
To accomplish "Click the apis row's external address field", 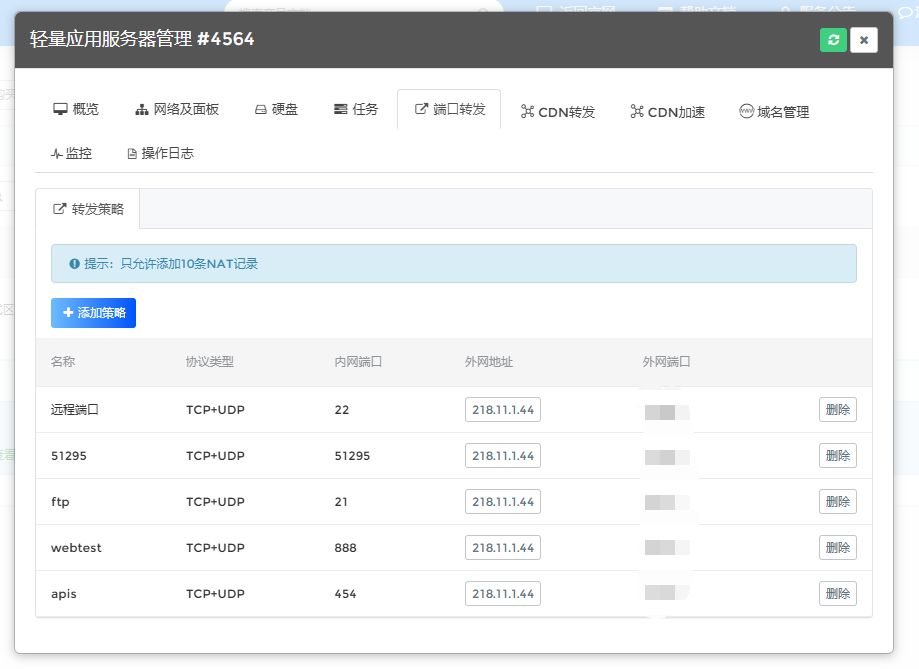I will [x=503, y=594].
